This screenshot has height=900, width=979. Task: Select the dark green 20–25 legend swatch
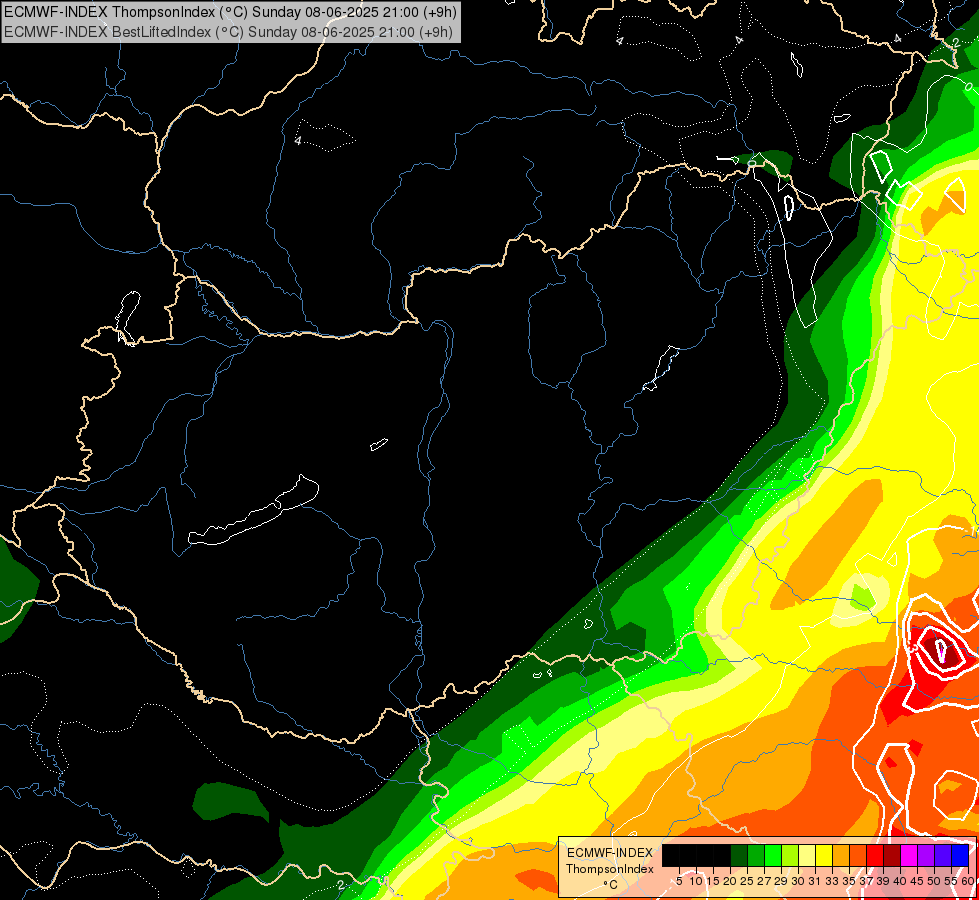tap(739, 855)
